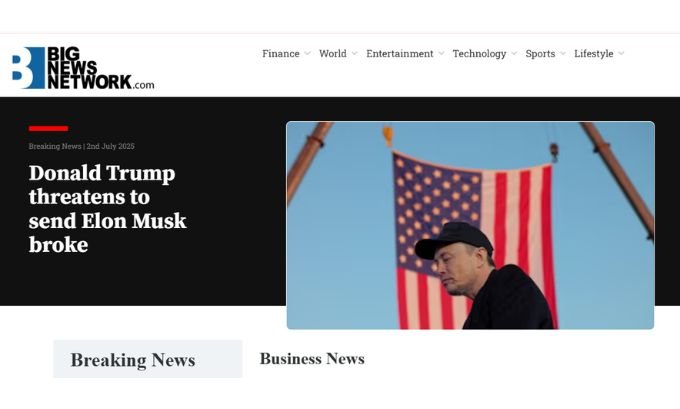Switch to the Business News tab
Screen dimensions: 680x409
click(x=312, y=359)
